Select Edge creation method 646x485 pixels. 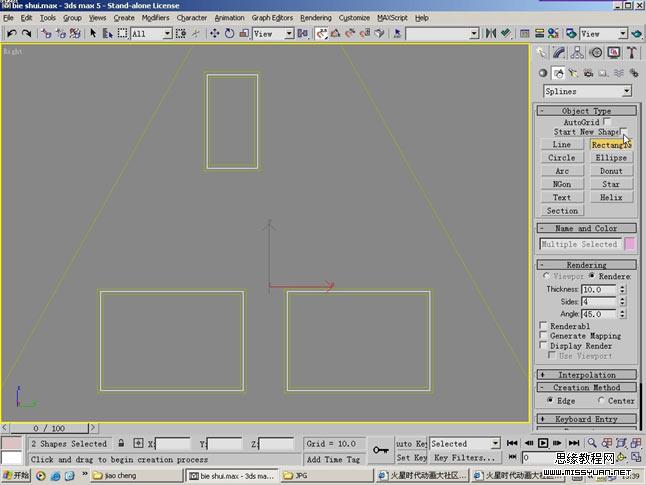pos(550,400)
